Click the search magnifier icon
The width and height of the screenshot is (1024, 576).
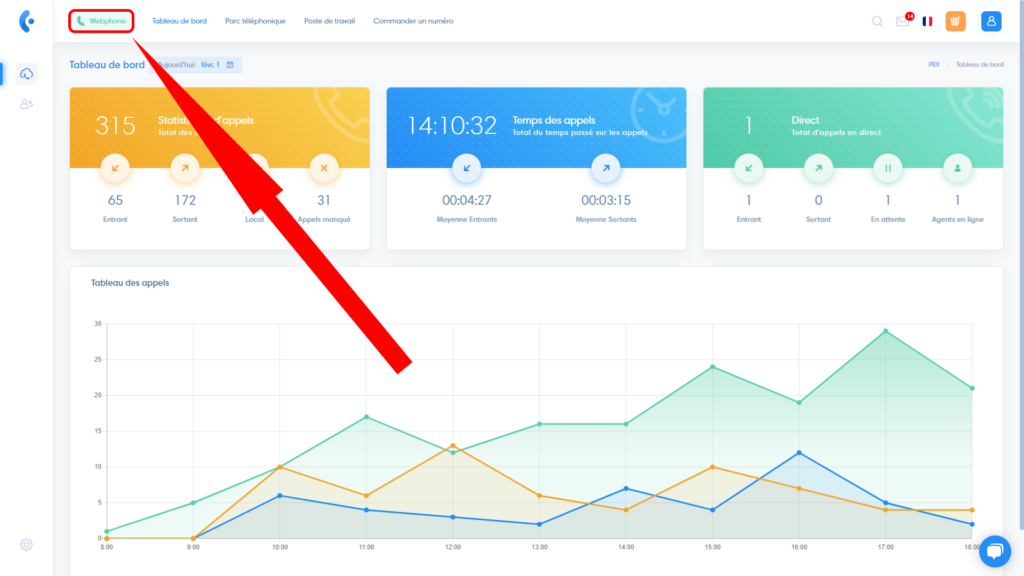pos(877,21)
